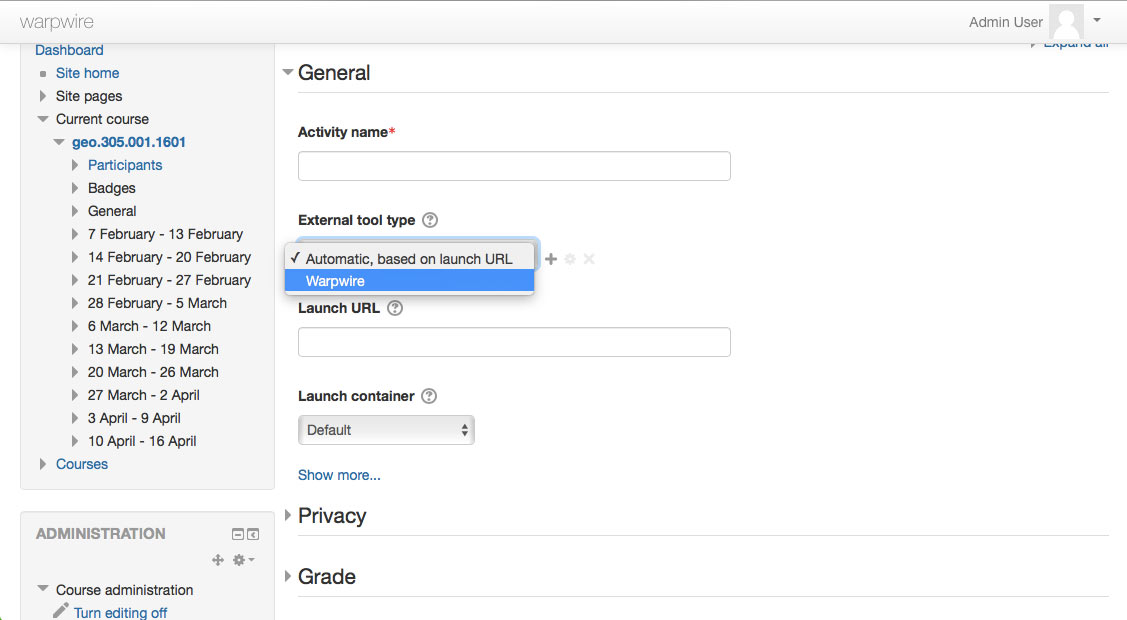Collapse the General section
The height and width of the screenshot is (620, 1127).
(288, 72)
